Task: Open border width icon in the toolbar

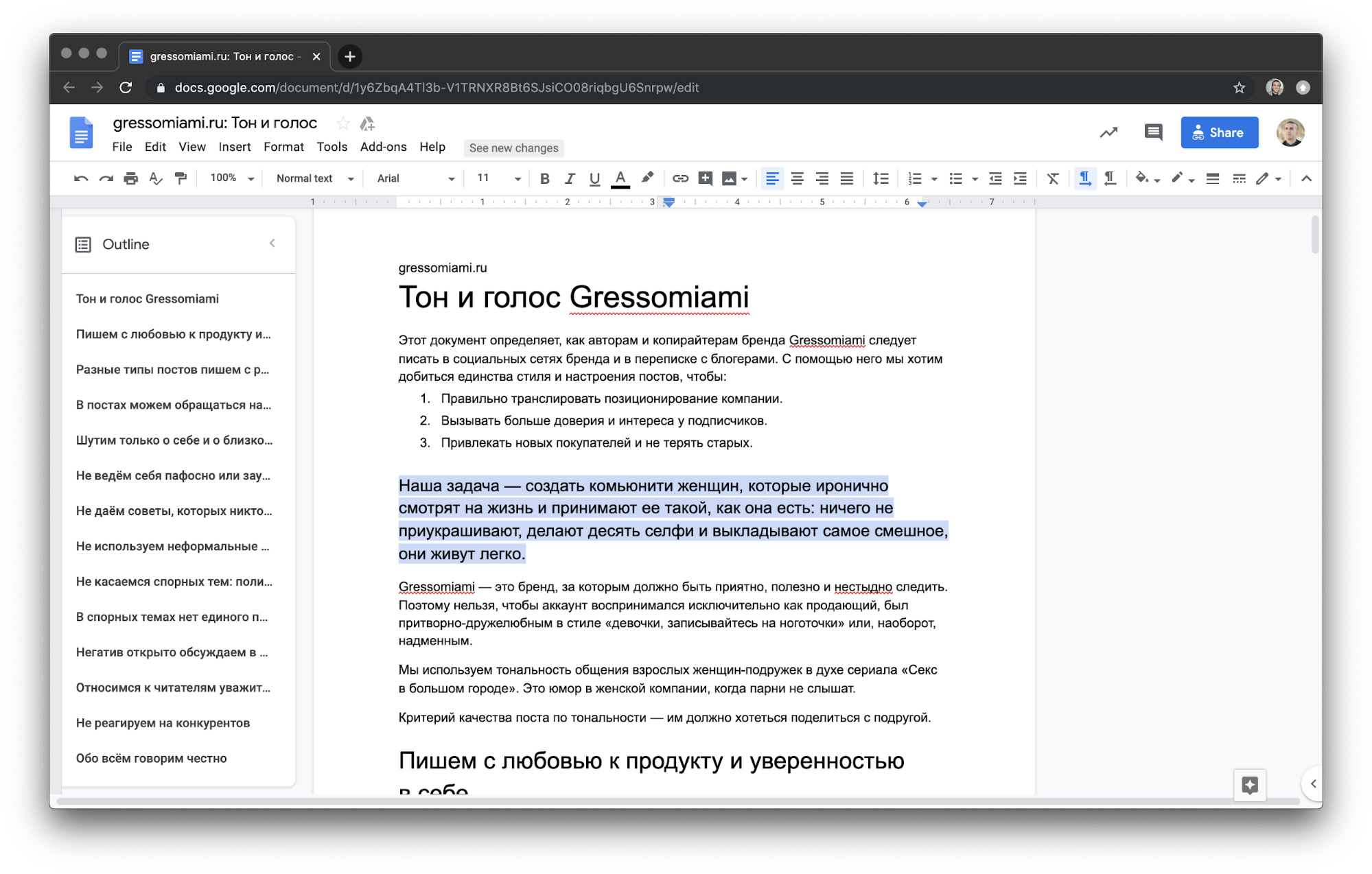Action: [1213, 178]
